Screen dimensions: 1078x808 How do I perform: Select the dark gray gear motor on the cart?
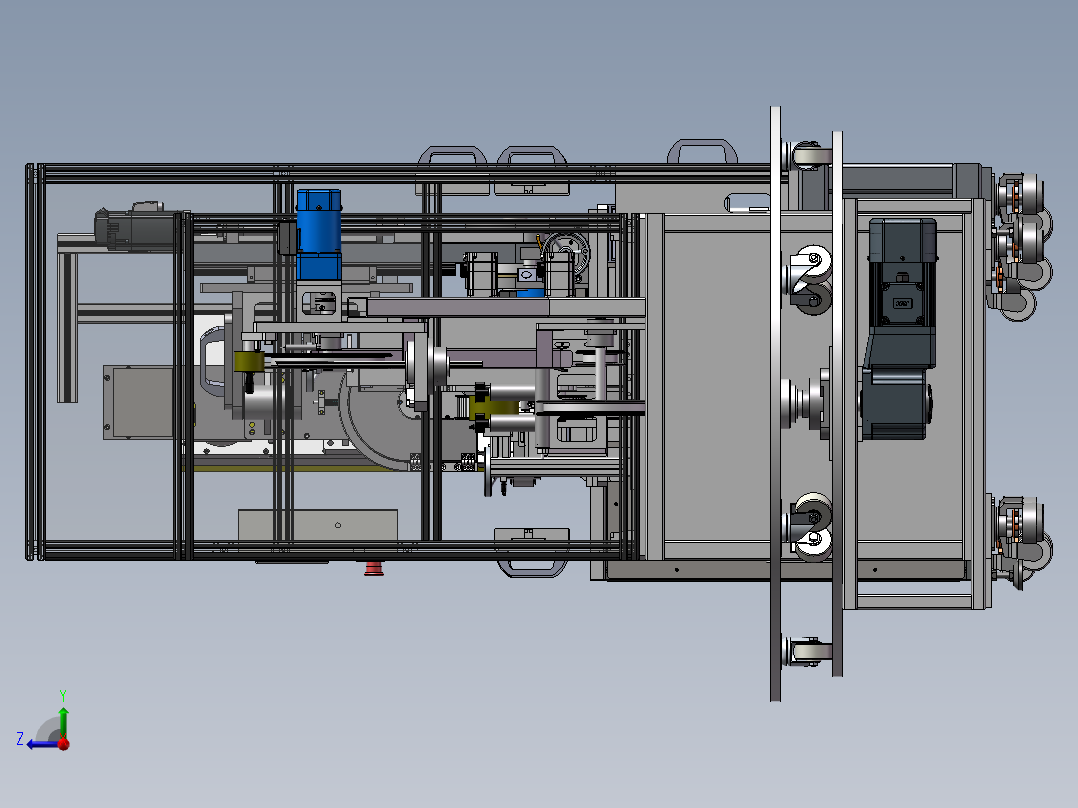click(x=898, y=328)
